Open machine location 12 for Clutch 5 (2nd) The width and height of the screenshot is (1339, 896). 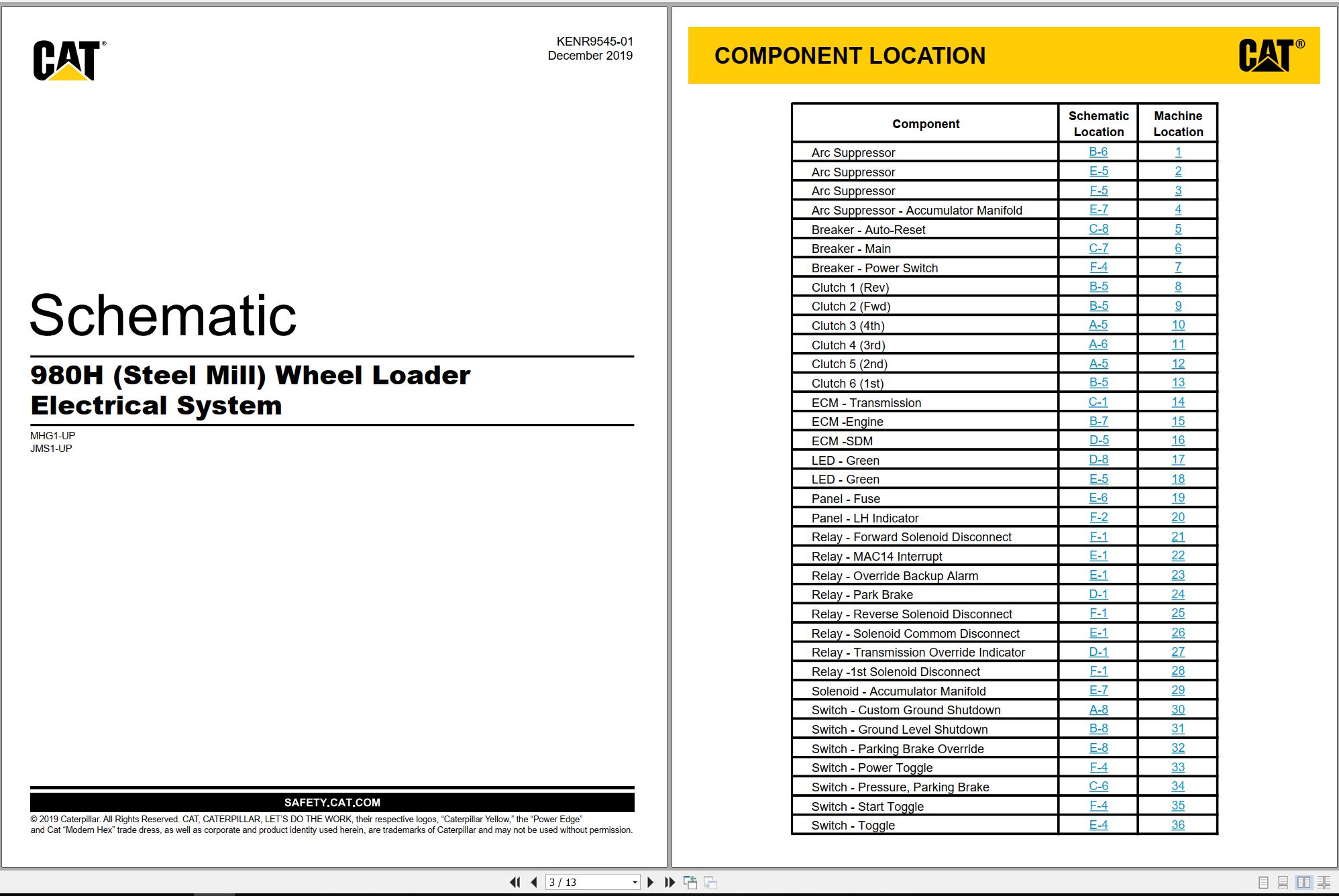(x=1178, y=363)
